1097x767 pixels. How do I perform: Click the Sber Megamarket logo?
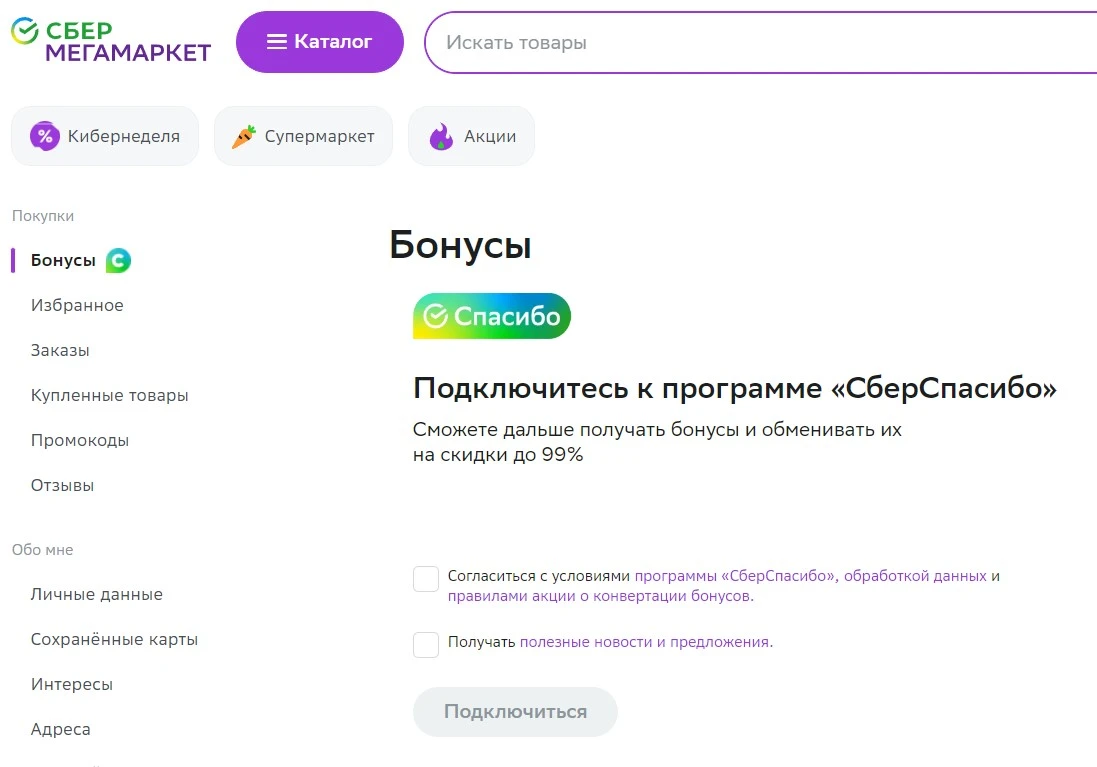111,41
